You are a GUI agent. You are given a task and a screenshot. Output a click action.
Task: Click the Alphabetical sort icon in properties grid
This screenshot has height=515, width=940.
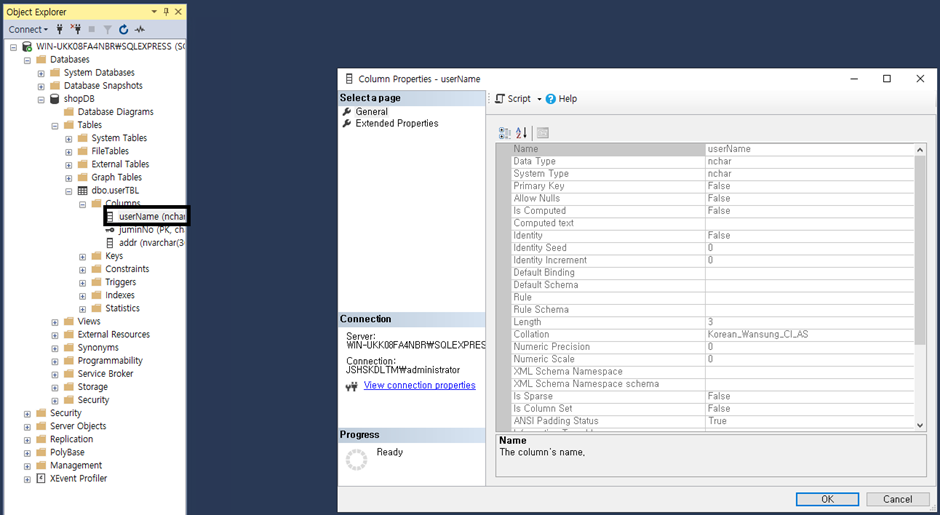522,132
